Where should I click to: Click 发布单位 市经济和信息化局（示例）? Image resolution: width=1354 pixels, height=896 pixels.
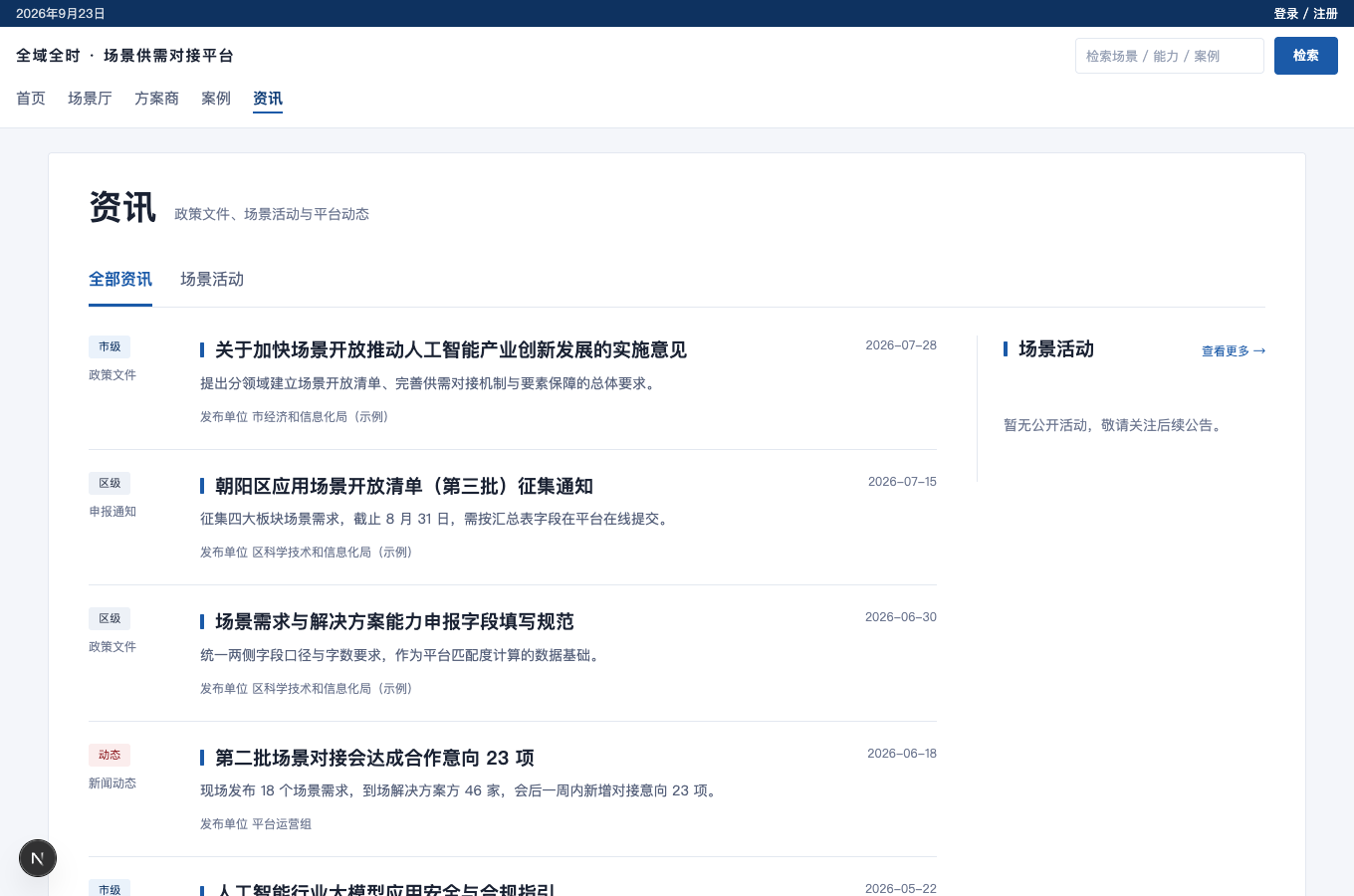pos(297,417)
